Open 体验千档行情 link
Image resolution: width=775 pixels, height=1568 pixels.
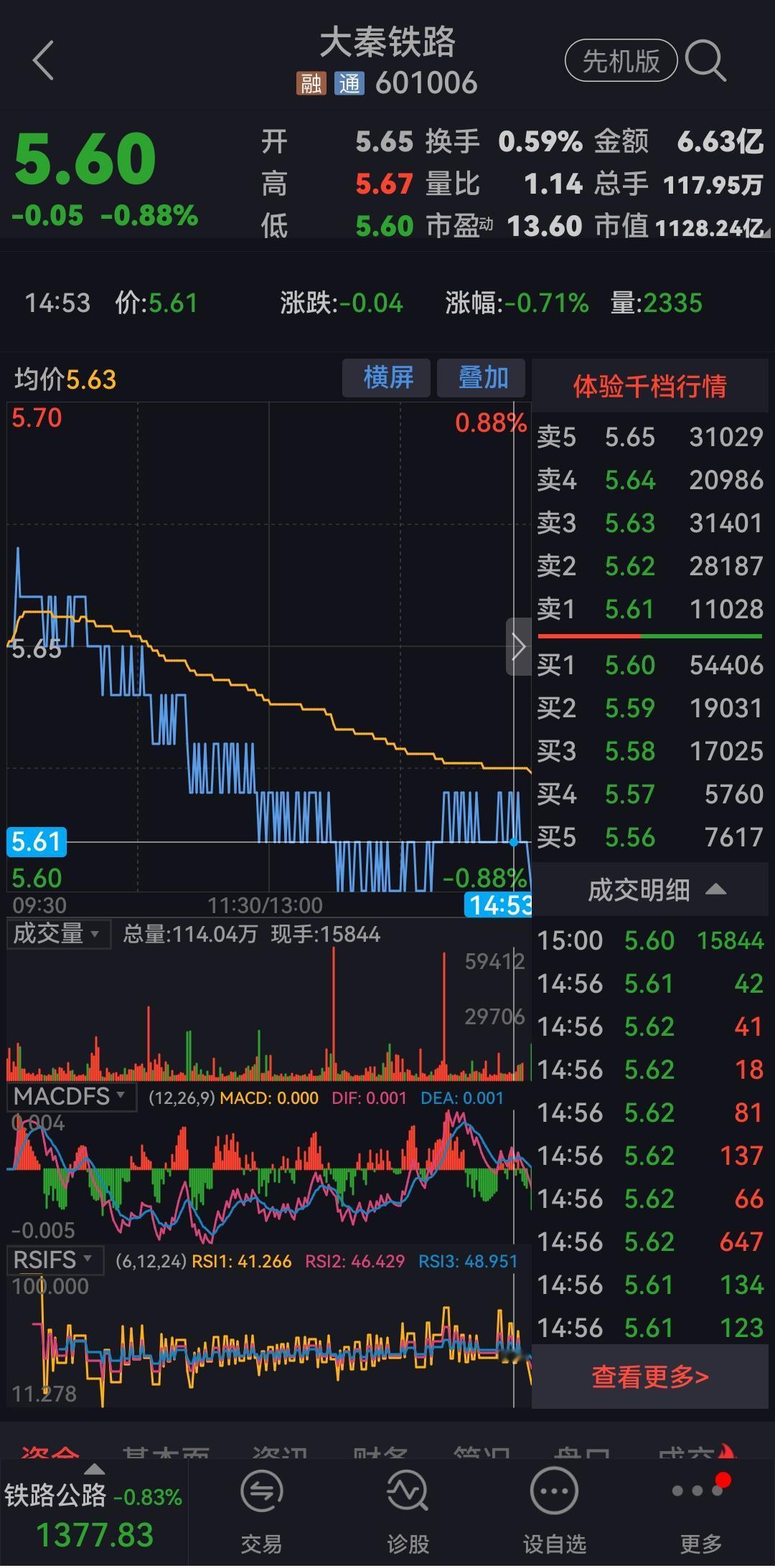[x=650, y=386]
